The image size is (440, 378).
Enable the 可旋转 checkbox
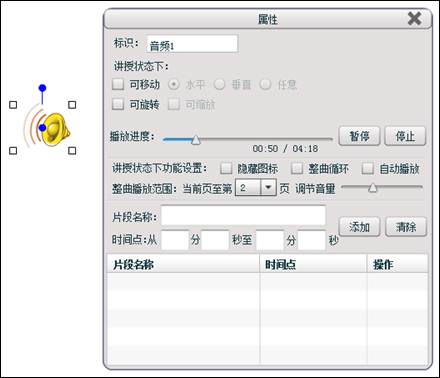[118, 104]
